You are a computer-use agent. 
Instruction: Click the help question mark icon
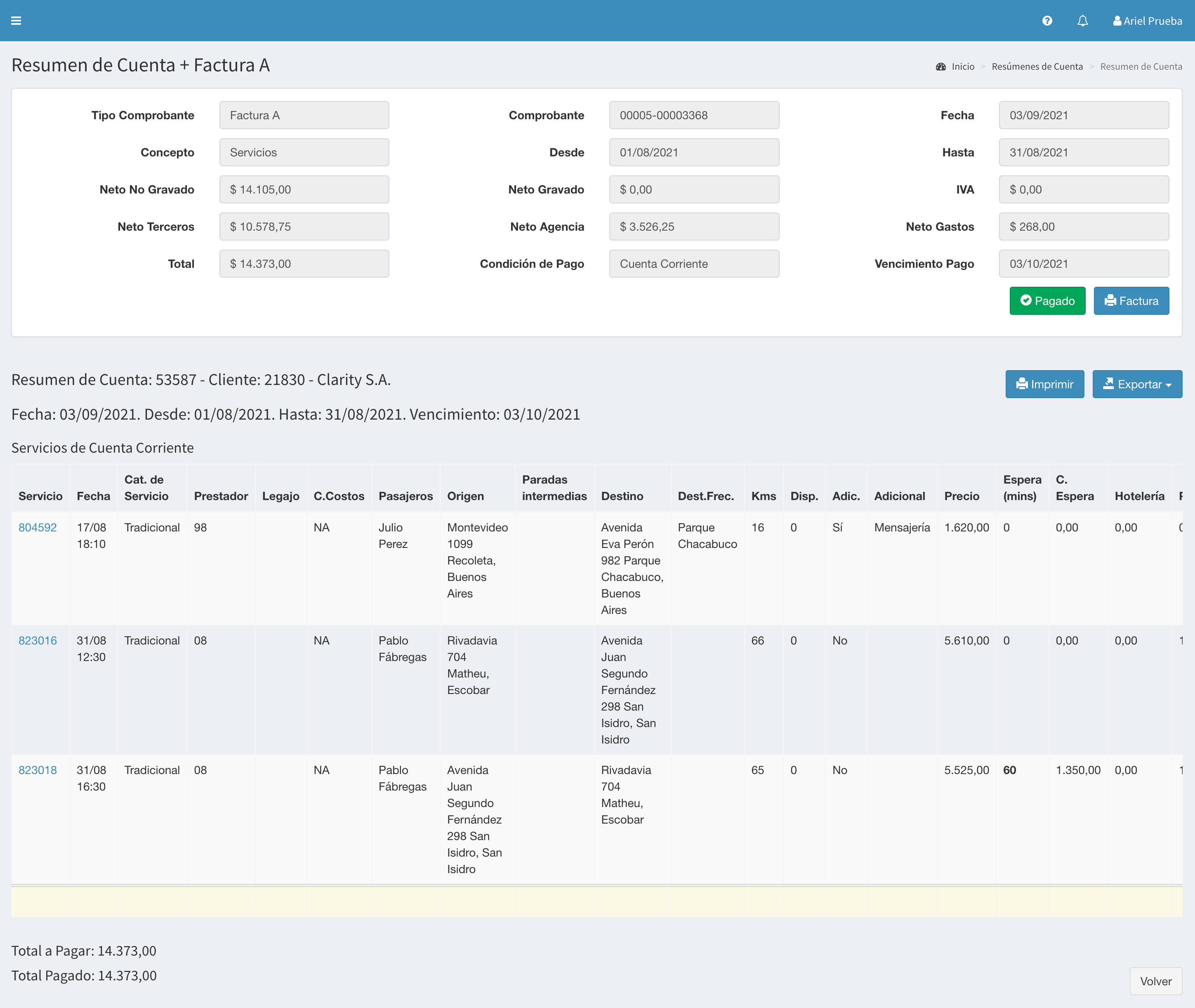1047,21
